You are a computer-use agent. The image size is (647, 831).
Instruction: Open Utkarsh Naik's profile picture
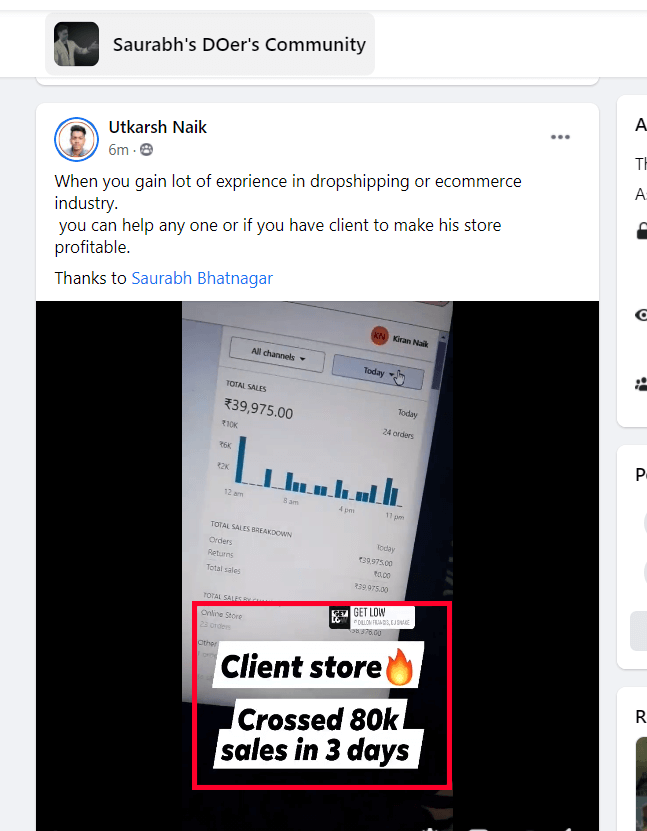[76, 139]
